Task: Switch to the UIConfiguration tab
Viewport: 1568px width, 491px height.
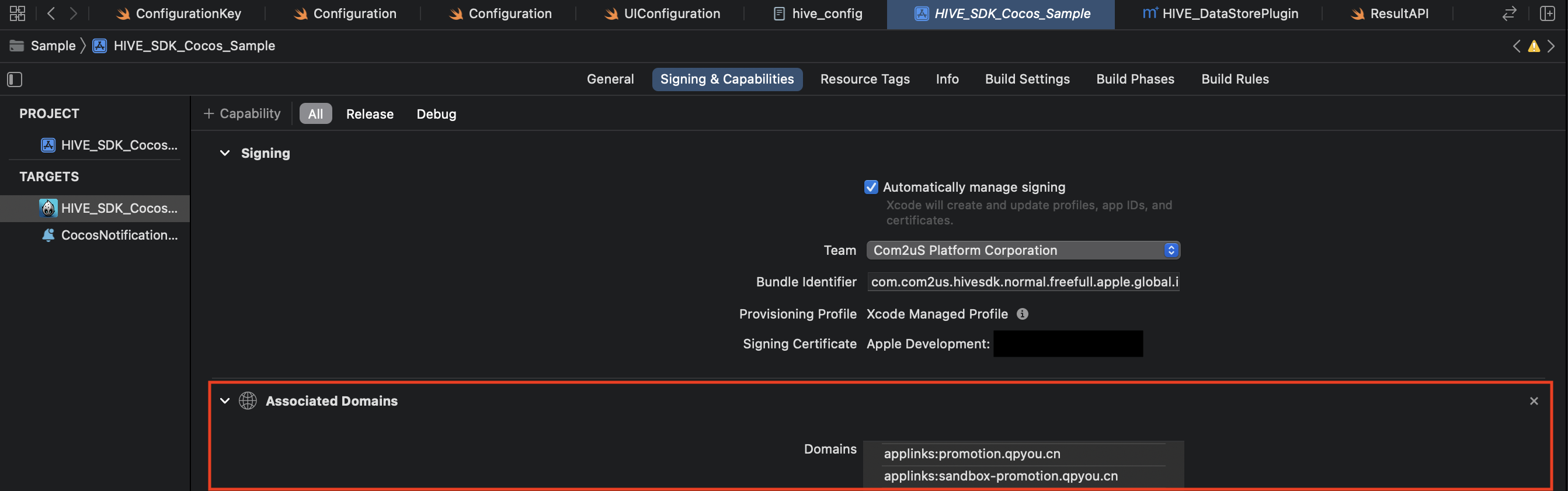Action: coord(662,13)
